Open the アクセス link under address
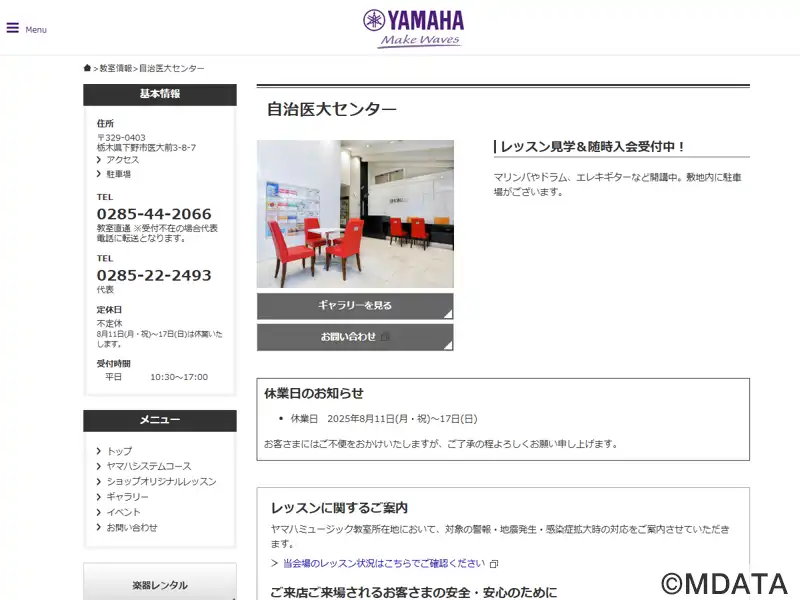The image size is (800, 600). [122, 160]
